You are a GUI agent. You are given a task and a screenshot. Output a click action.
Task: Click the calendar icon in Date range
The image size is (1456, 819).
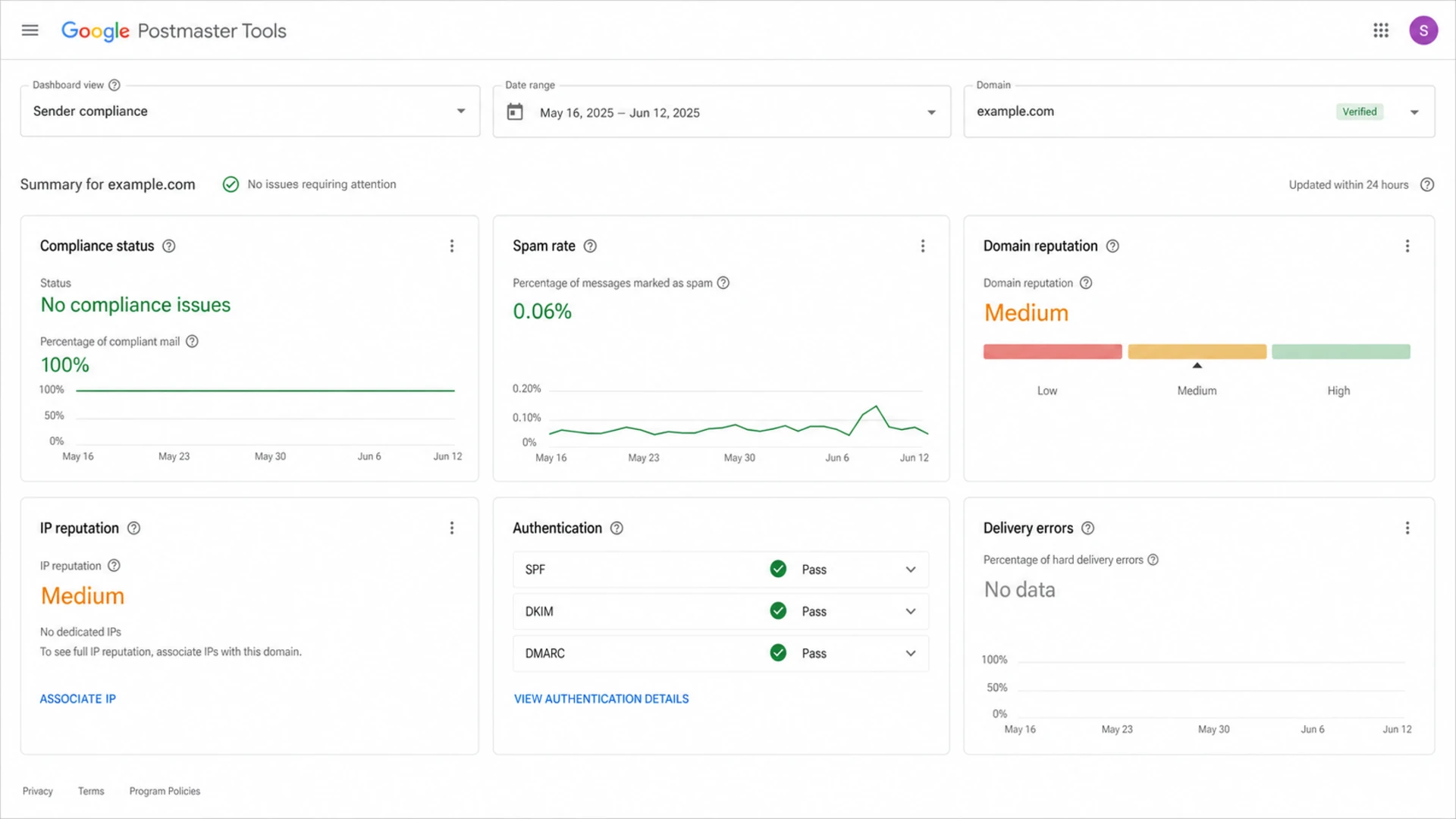coord(515,112)
